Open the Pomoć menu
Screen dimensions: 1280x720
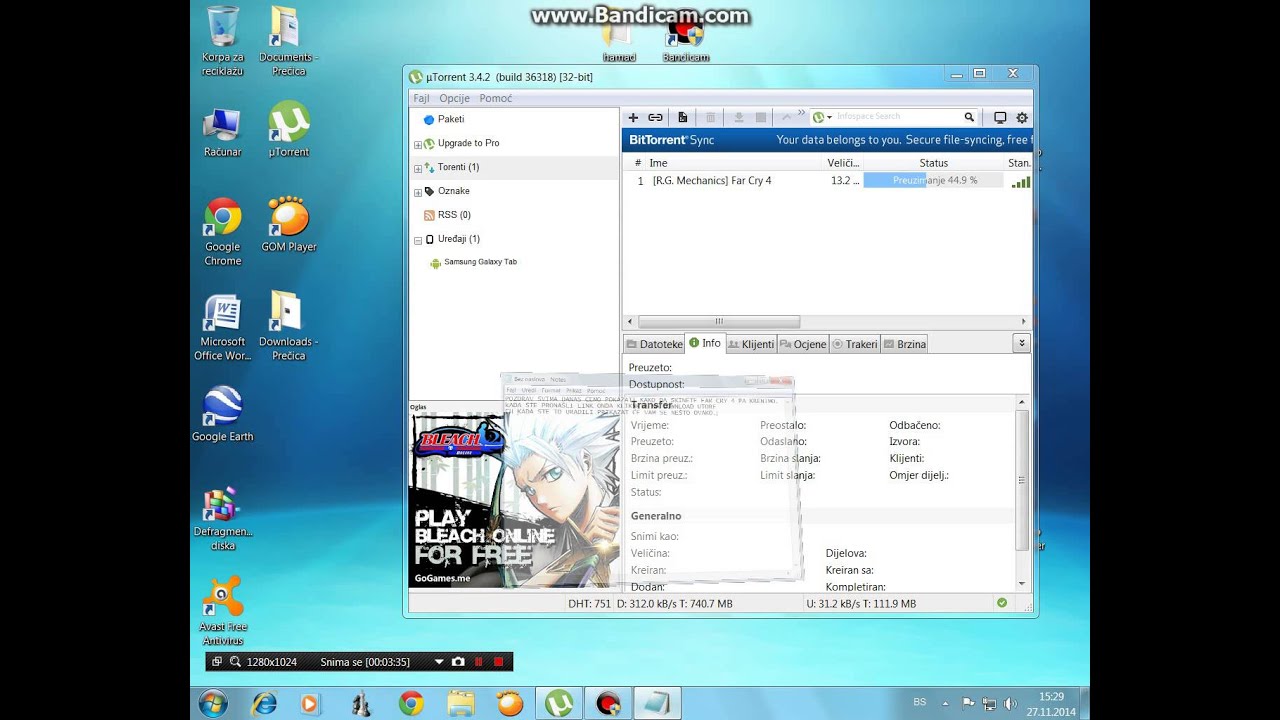[x=496, y=98]
